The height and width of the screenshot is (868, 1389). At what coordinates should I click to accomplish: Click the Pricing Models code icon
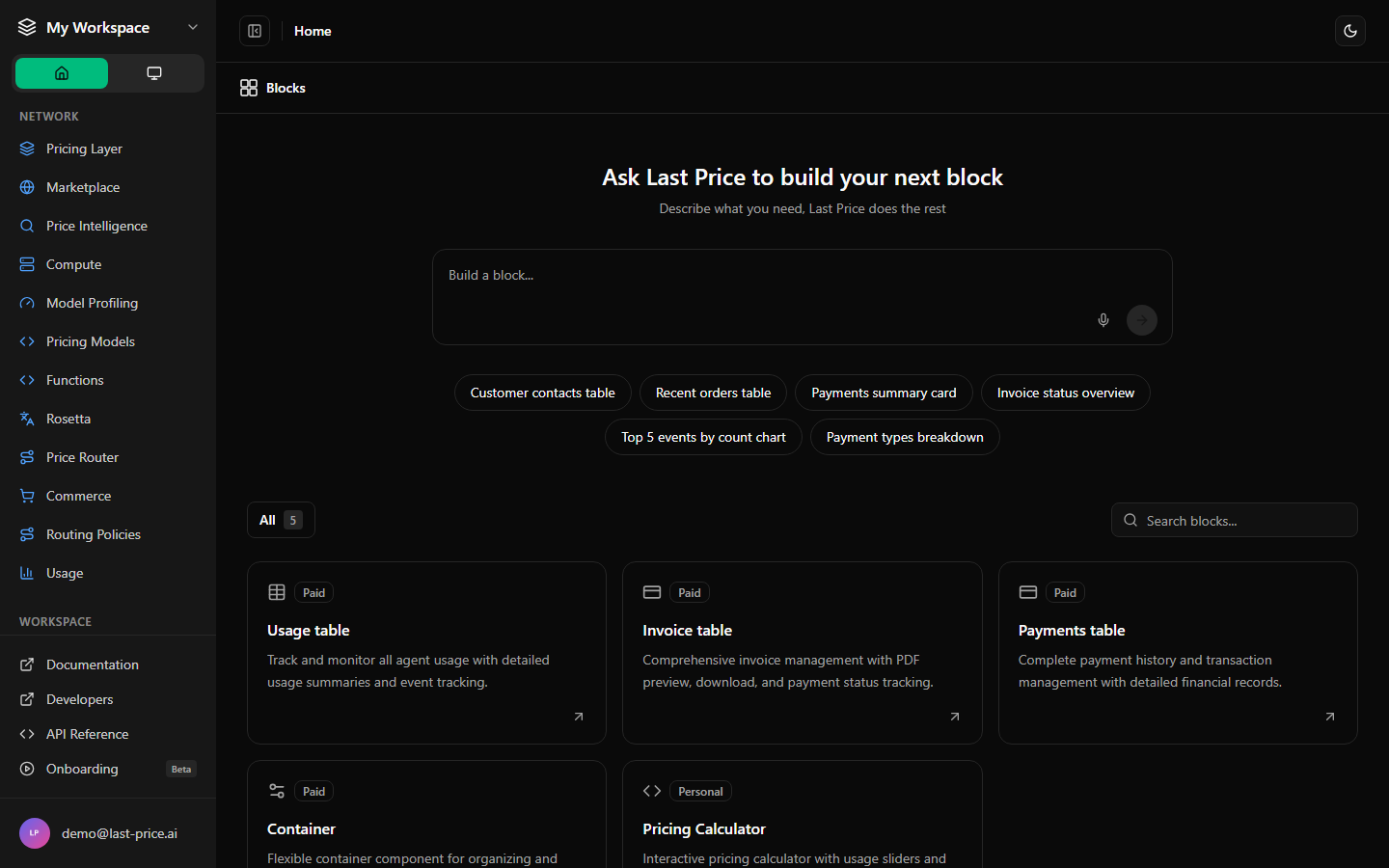[x=27, y=341]
